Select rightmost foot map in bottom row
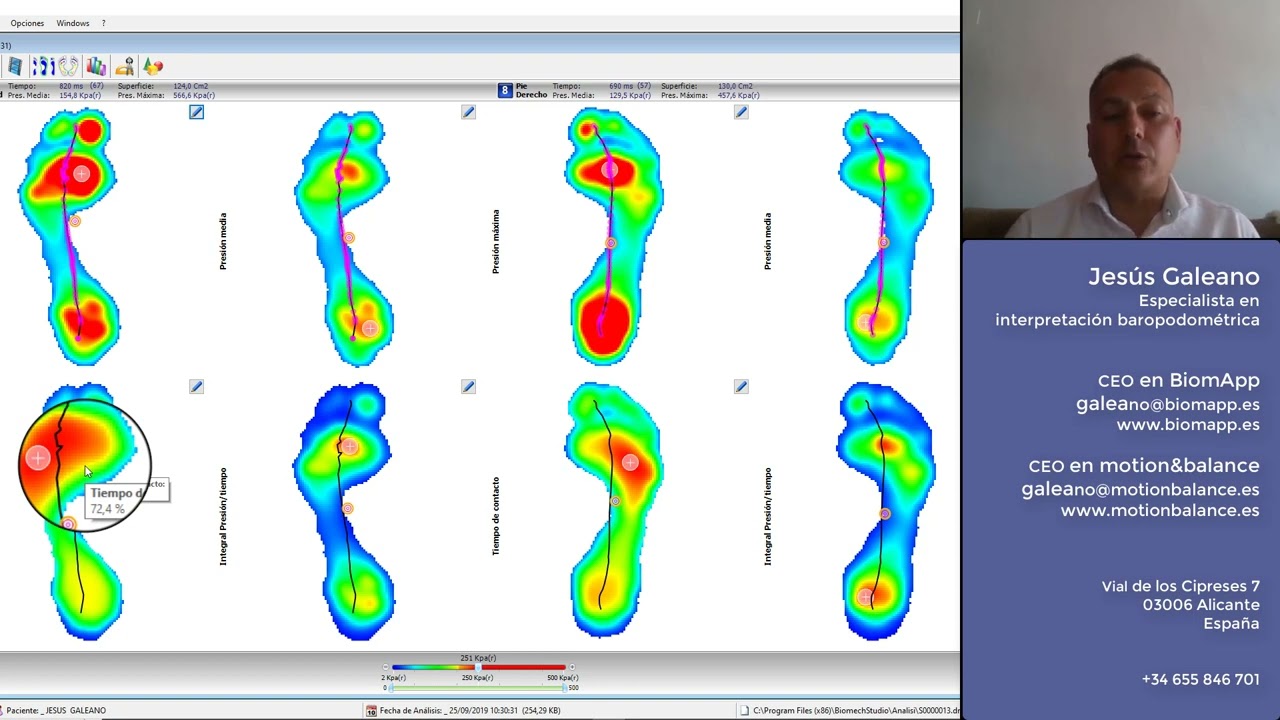This screenshot has height=720, width=1280. [886, 511]
